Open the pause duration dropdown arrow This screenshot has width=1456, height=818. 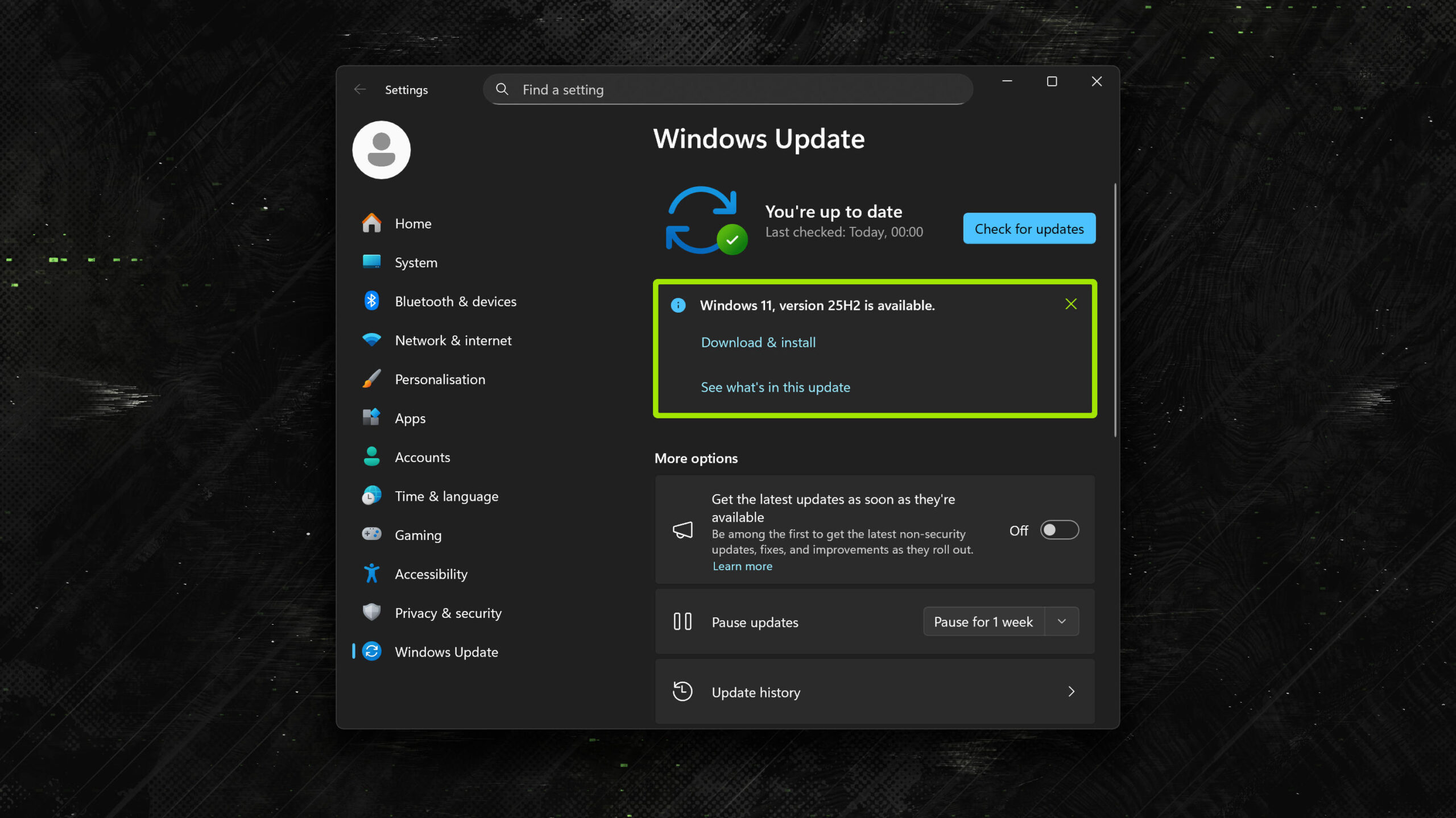(1062, 621)
